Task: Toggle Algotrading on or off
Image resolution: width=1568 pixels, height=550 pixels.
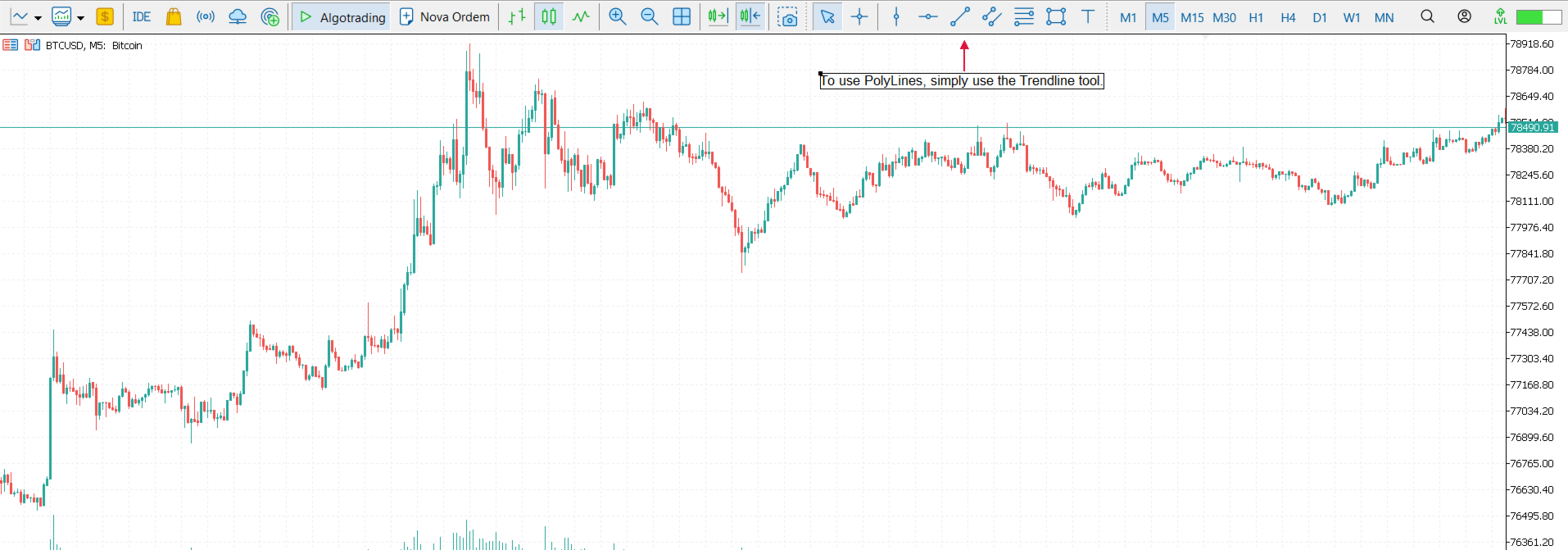Action: click(342, 16)
